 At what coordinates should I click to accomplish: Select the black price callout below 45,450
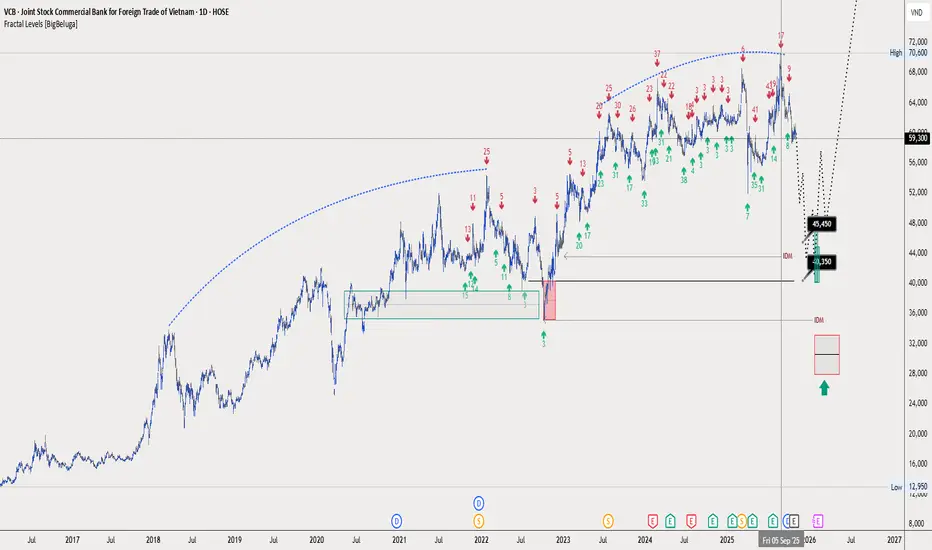click(x=822, y=262)
